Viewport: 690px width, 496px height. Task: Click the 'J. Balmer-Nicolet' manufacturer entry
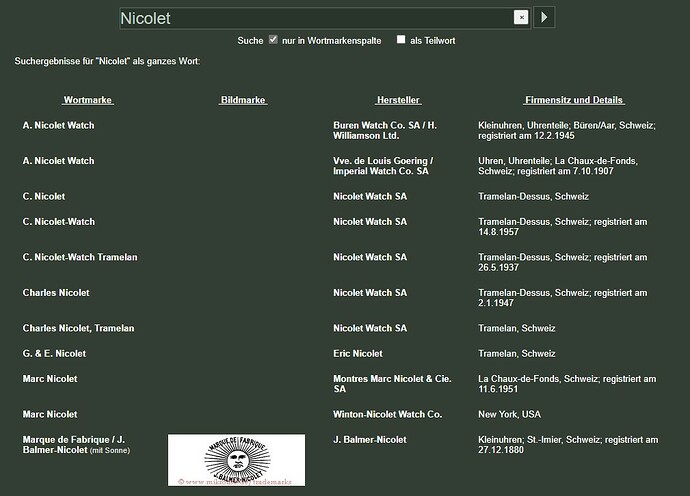(x=370, y=440)
